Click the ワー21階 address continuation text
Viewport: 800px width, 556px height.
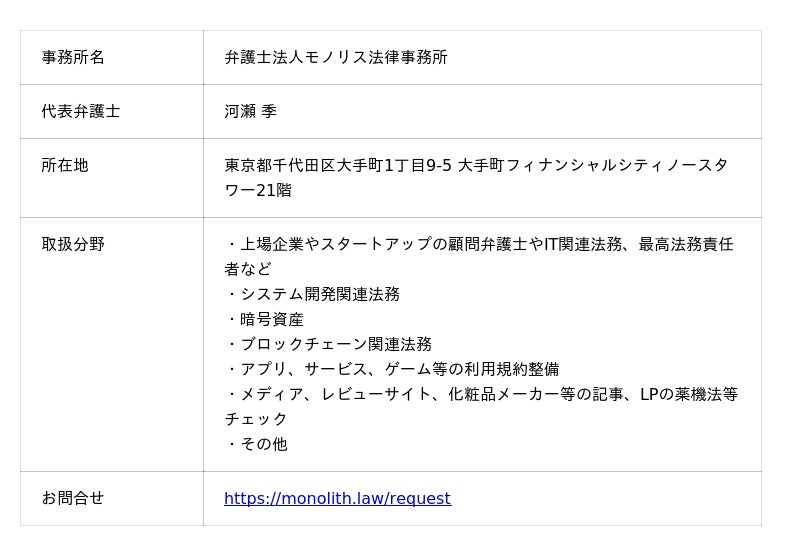tap(258, 190)
